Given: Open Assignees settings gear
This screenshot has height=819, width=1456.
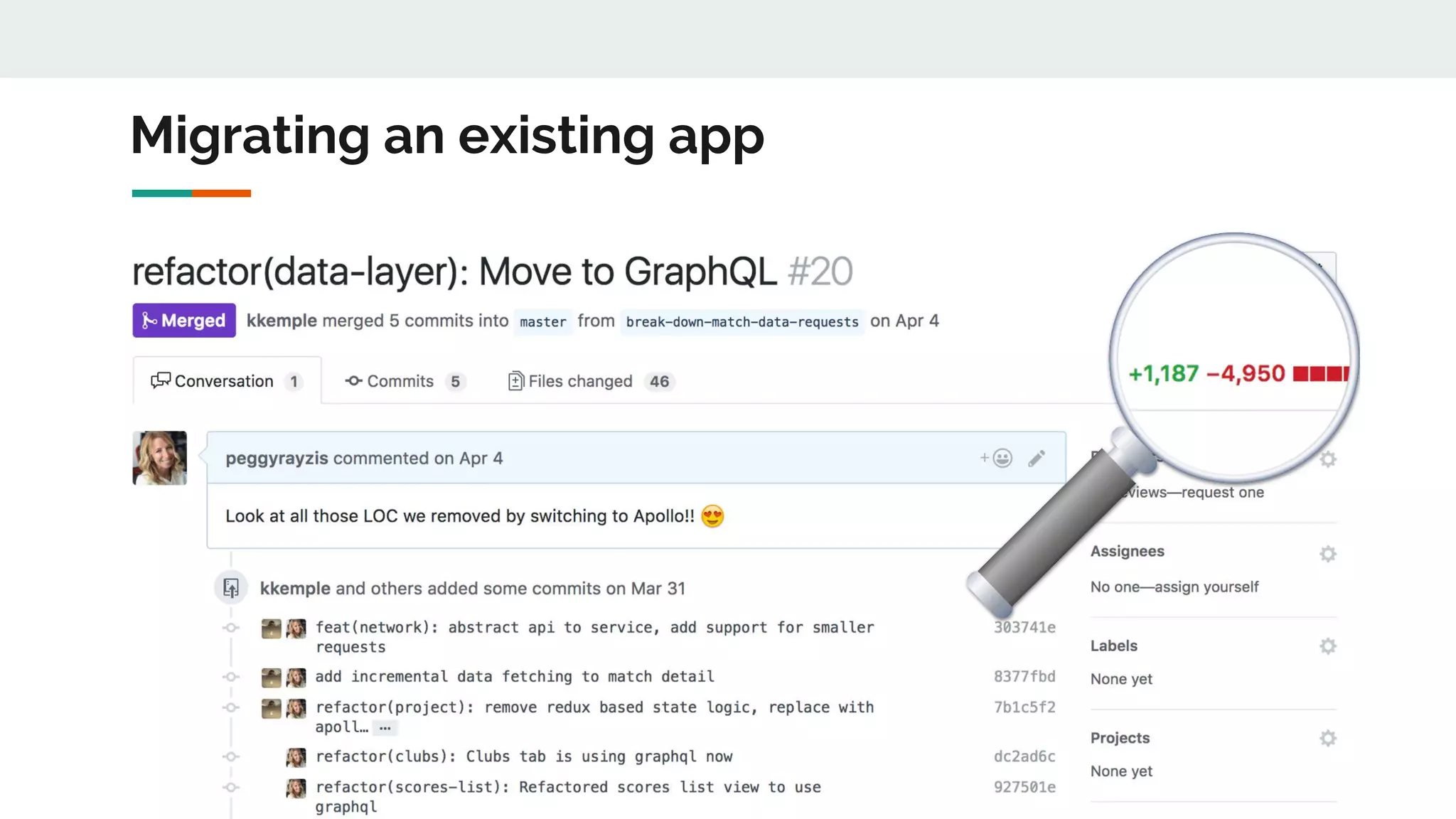Looking at the screenshot, I should [1328, 554].
